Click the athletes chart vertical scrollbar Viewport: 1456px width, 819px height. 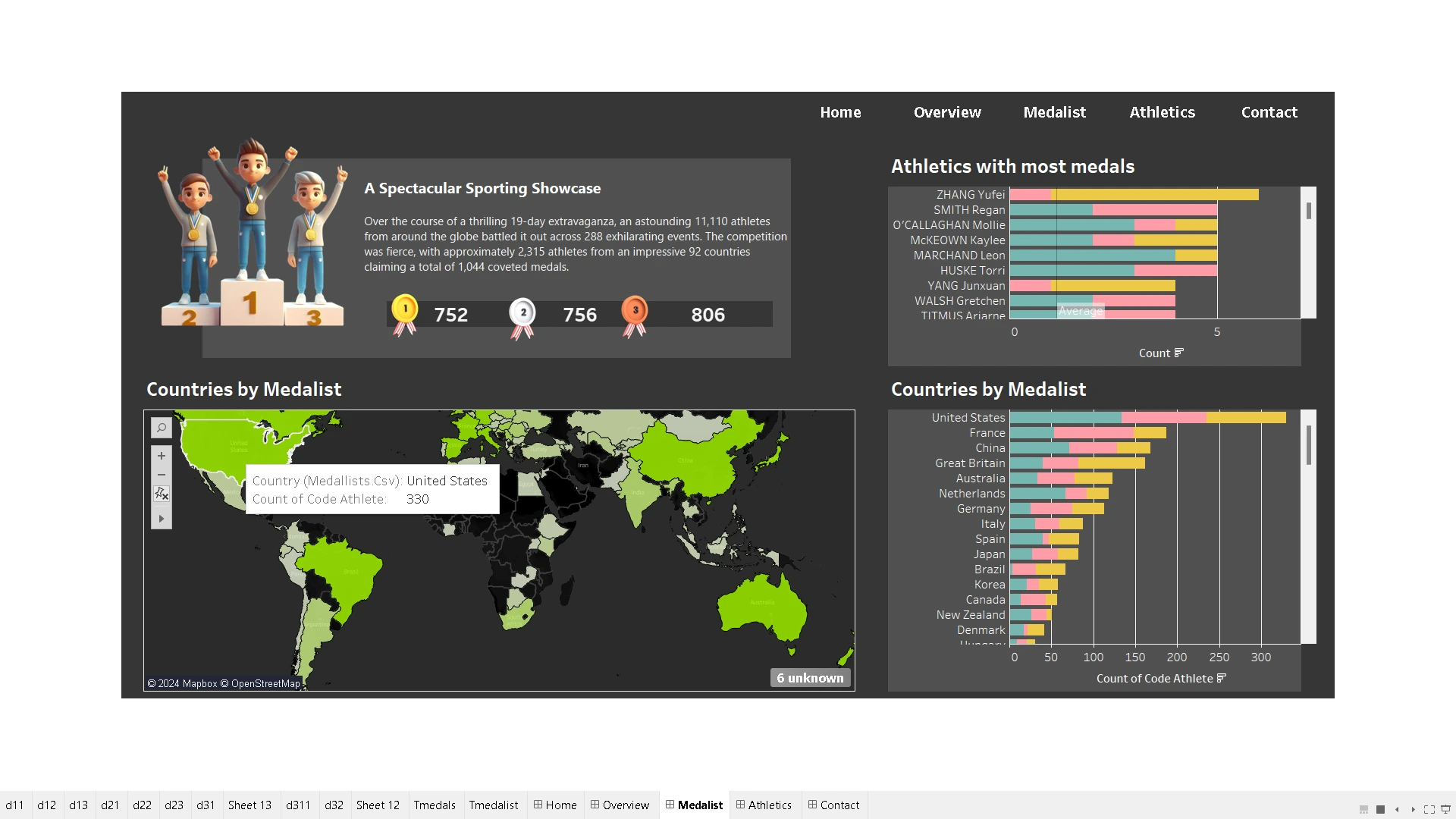pos(1308,212)
